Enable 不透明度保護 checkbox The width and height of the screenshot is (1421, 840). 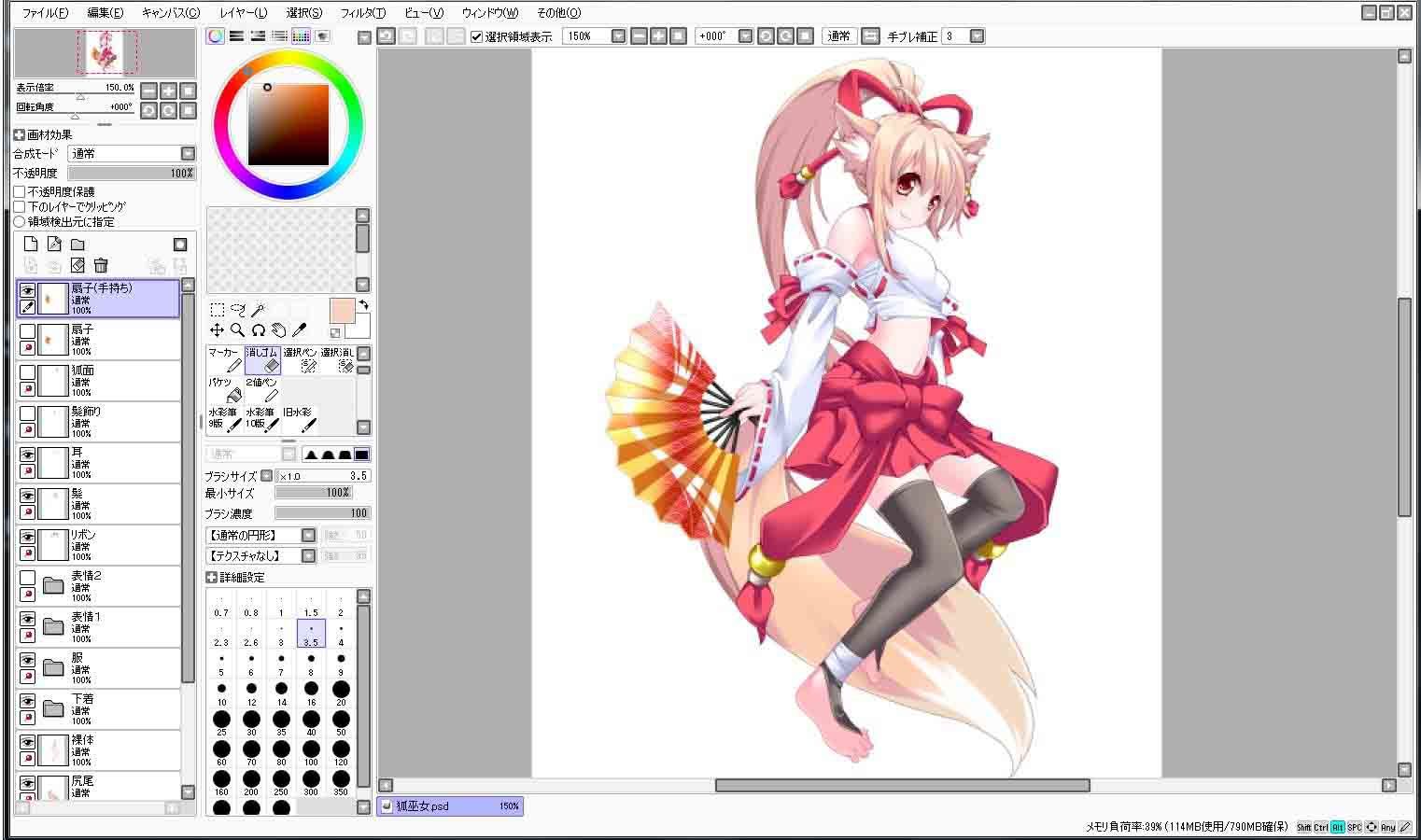tap(20, 191)
